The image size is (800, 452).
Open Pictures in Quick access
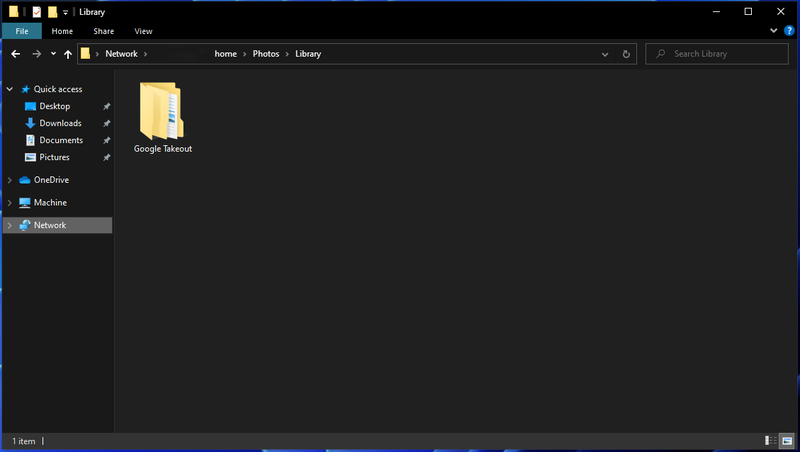pos(54,157)
